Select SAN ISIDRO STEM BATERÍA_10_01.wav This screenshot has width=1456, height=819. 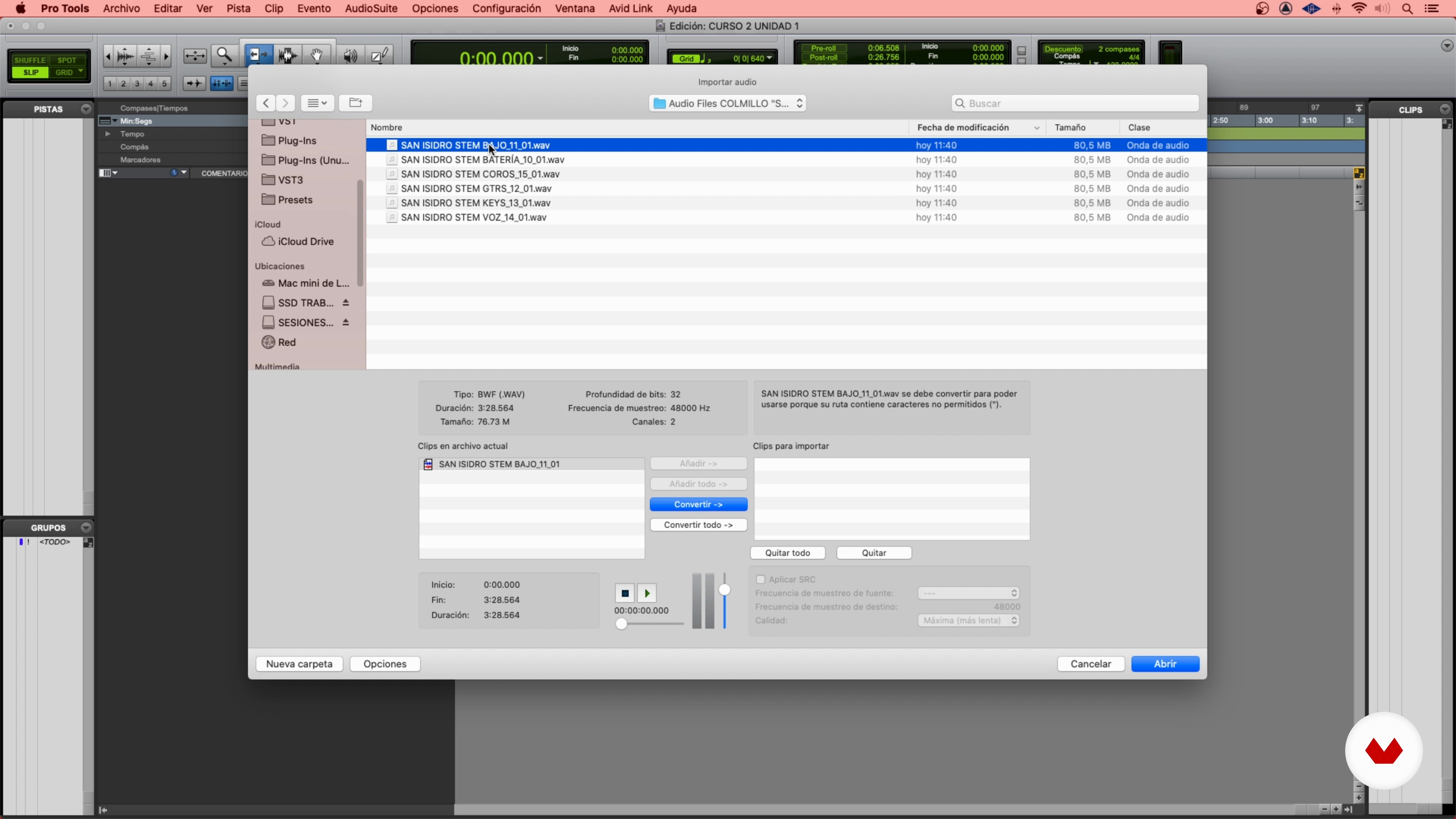(786, 160)
